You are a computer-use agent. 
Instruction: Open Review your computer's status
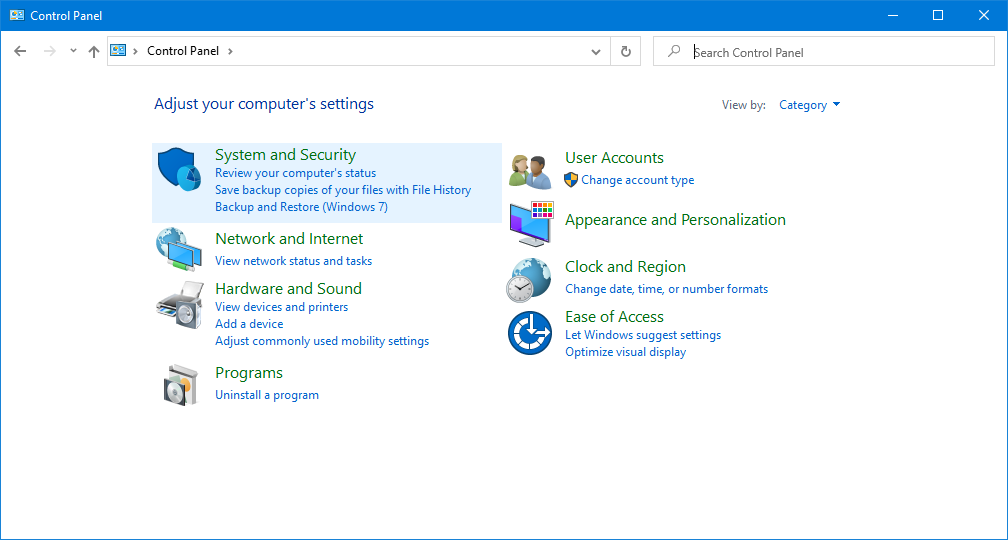[296, 173]
